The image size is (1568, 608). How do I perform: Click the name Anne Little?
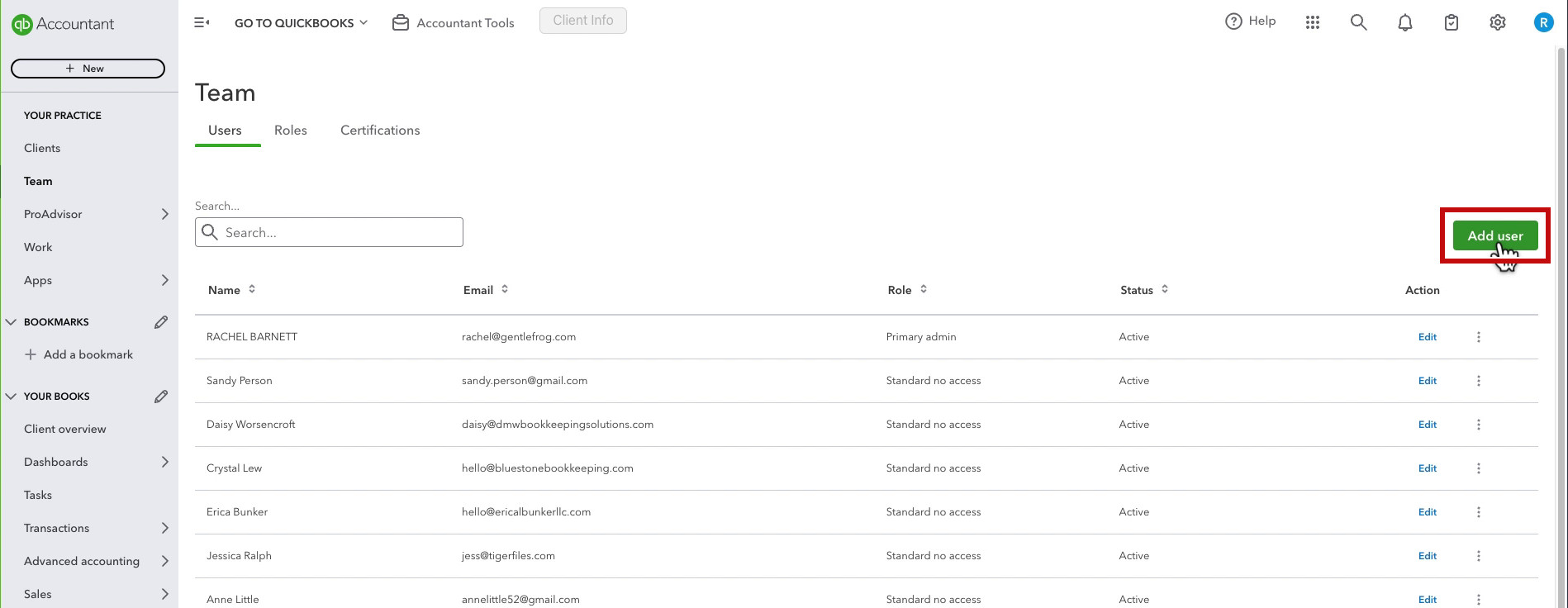click(x=233, y=600)
